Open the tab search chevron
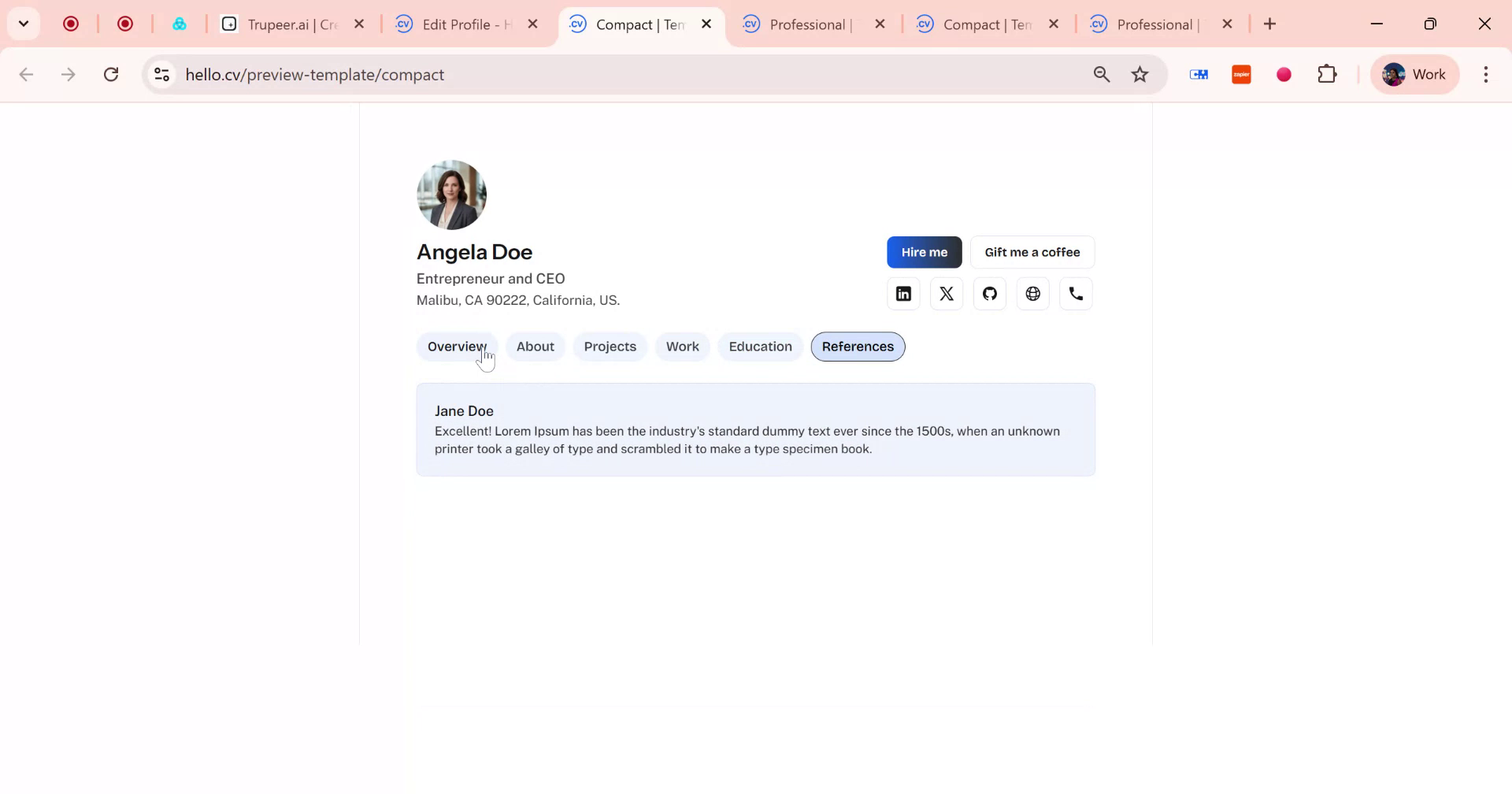1512x794 pixels. click(x=23, y=24)
